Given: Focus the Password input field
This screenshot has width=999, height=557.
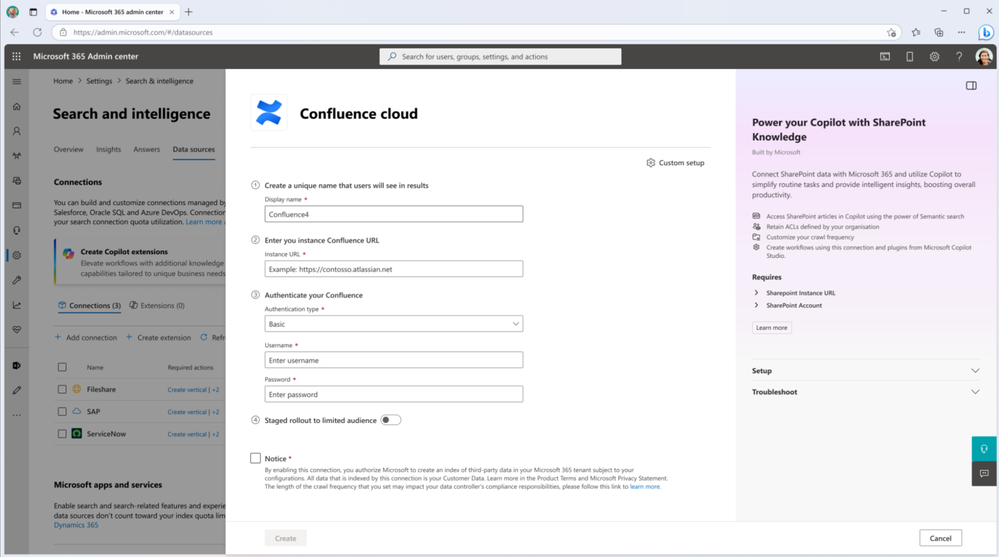Looking at the screenshot, I should click(x=394, y=394).
